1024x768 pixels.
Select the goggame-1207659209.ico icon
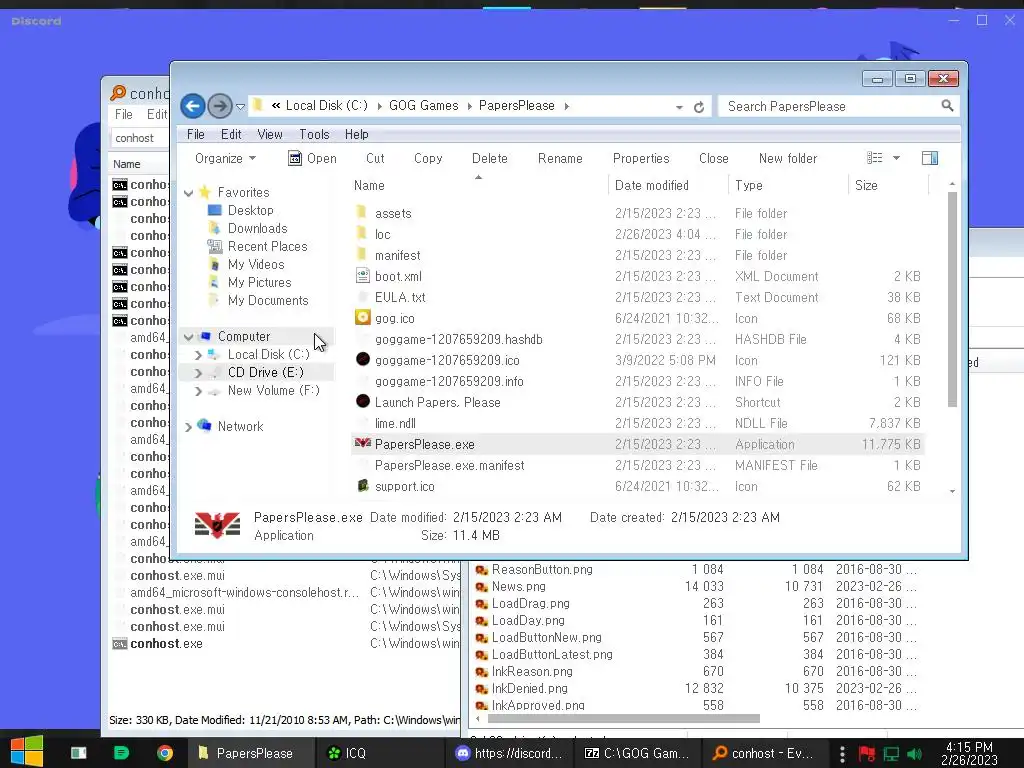(x=362, y=359)
